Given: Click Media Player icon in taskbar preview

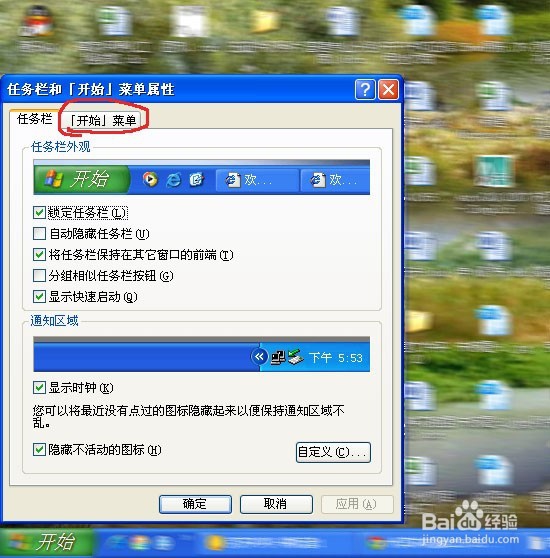Looking at the screenshot, I should 150,179.
